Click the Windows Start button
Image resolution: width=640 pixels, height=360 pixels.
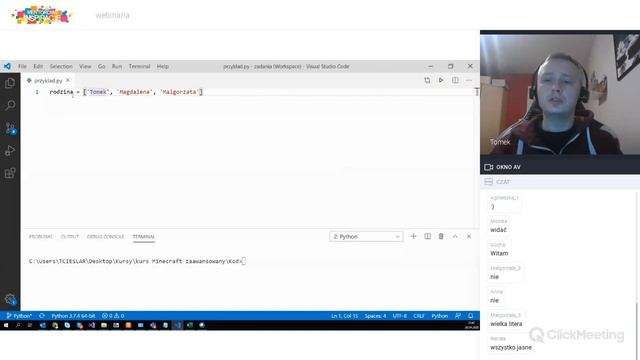click(6, 325)
